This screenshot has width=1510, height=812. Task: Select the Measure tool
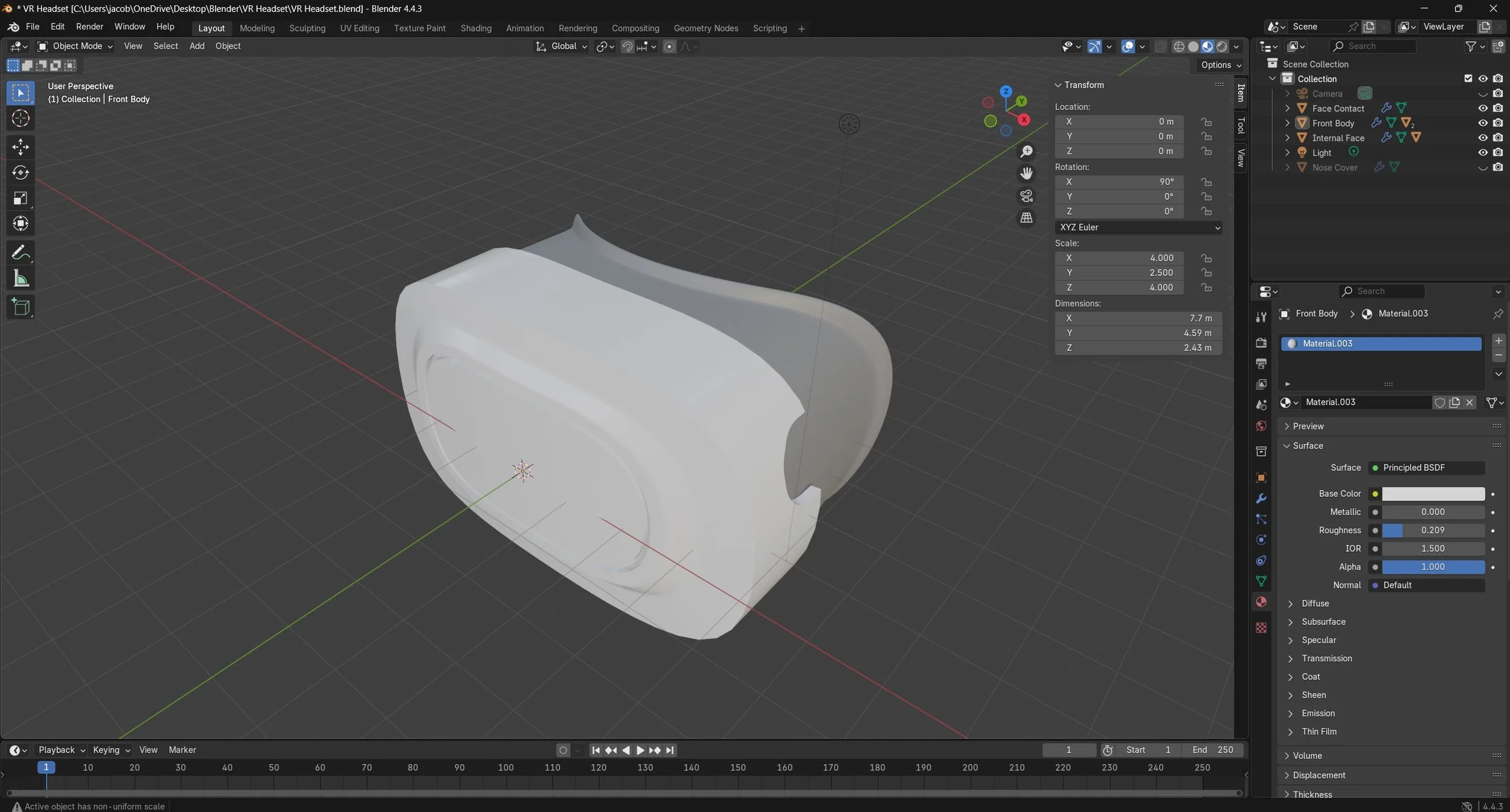pyautogui.click(x=21, y=278)
